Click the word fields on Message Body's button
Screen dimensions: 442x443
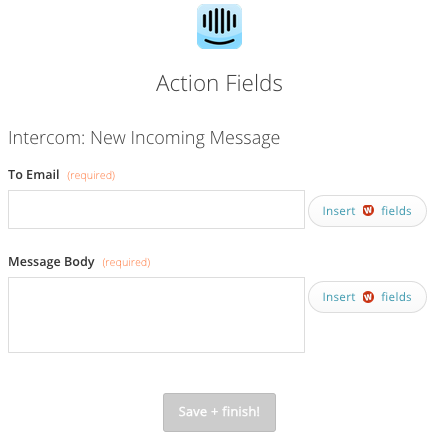pyautogui.click(x=396, y=297)
